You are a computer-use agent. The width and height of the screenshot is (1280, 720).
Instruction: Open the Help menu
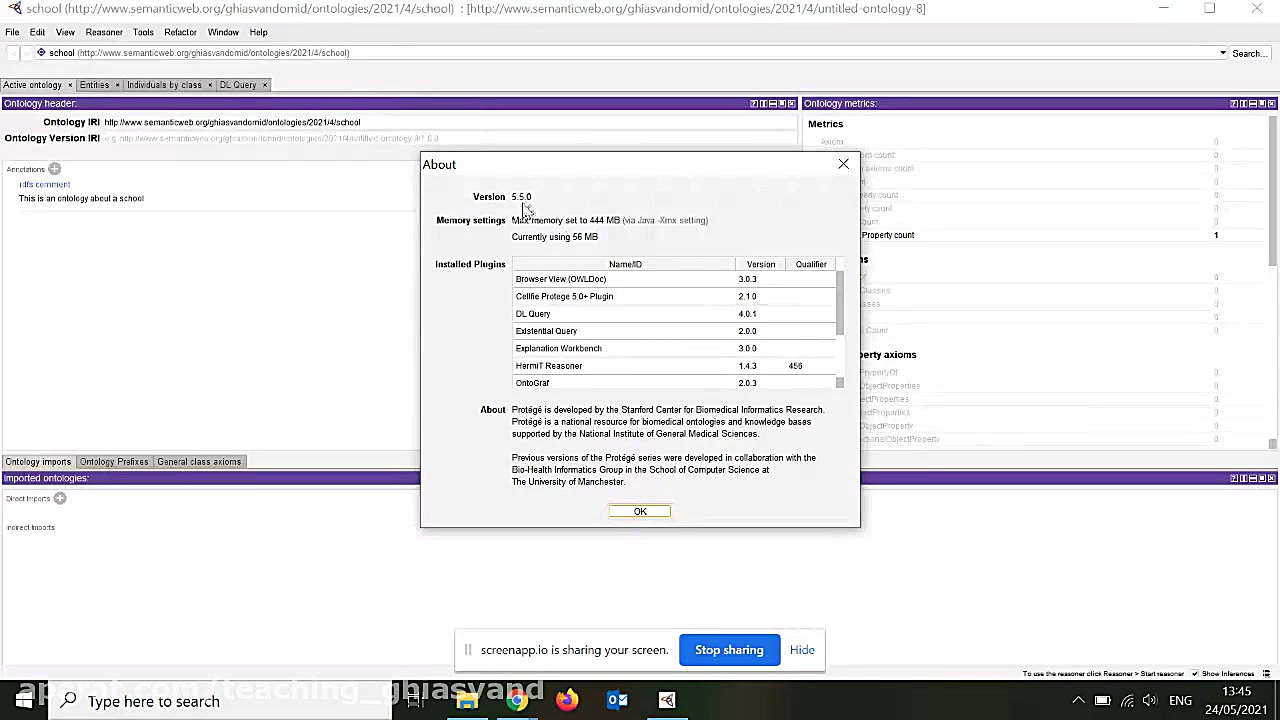(x=258, y=32)
